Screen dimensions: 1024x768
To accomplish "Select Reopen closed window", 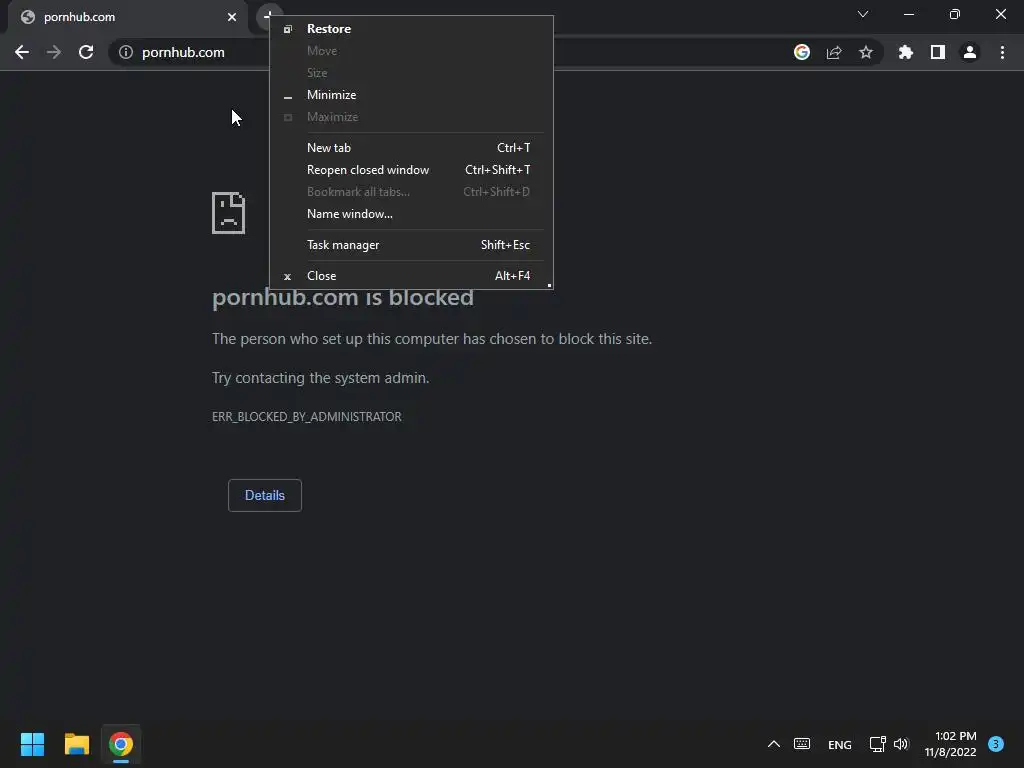I will click(411, 170).
